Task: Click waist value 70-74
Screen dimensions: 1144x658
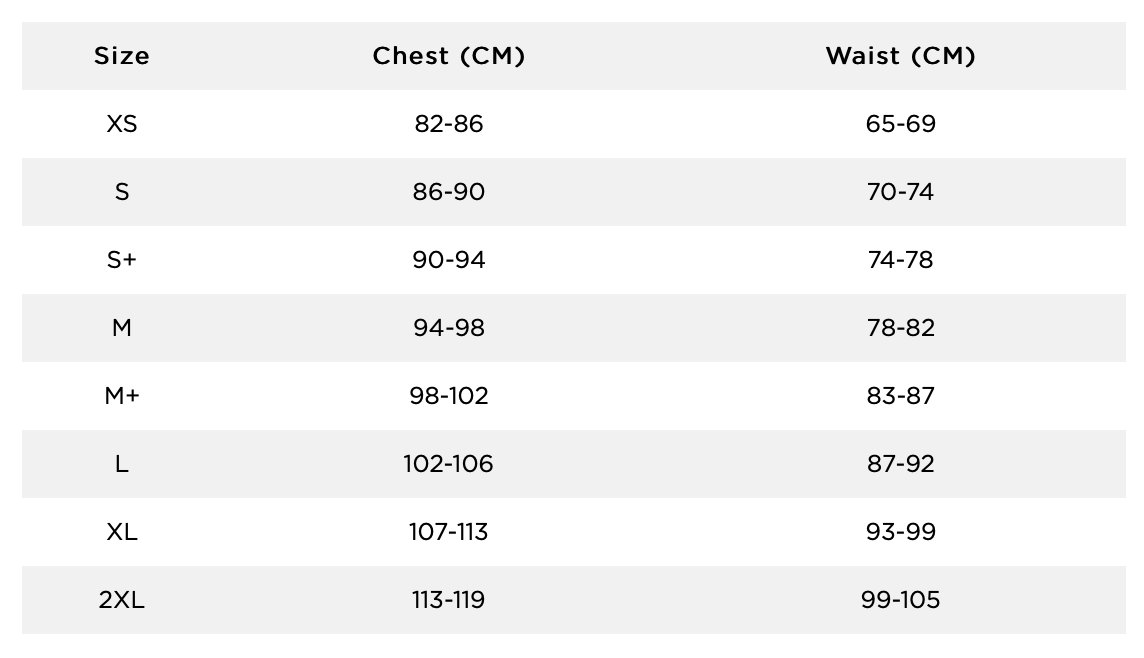Action: [x=900, y=192]
